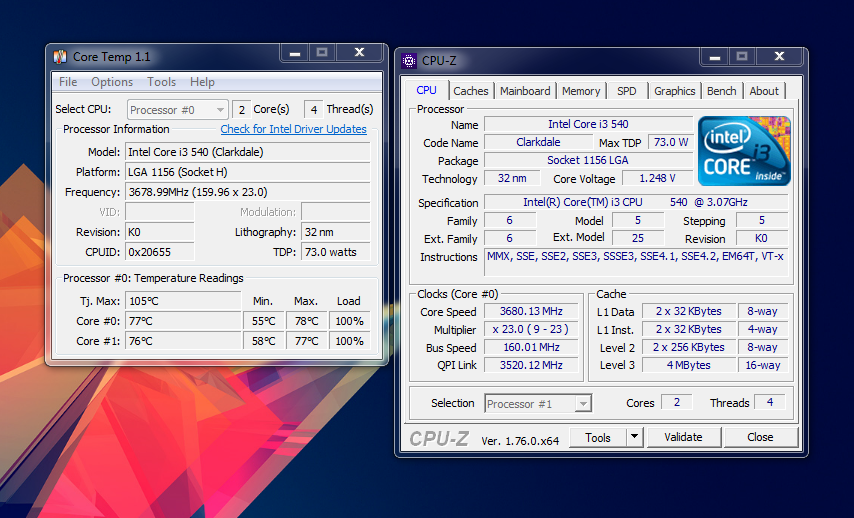The image size is (854, 518).
Task: Click the Level 2 size 2 x 256 KBytes
Action: coord(688,347)
